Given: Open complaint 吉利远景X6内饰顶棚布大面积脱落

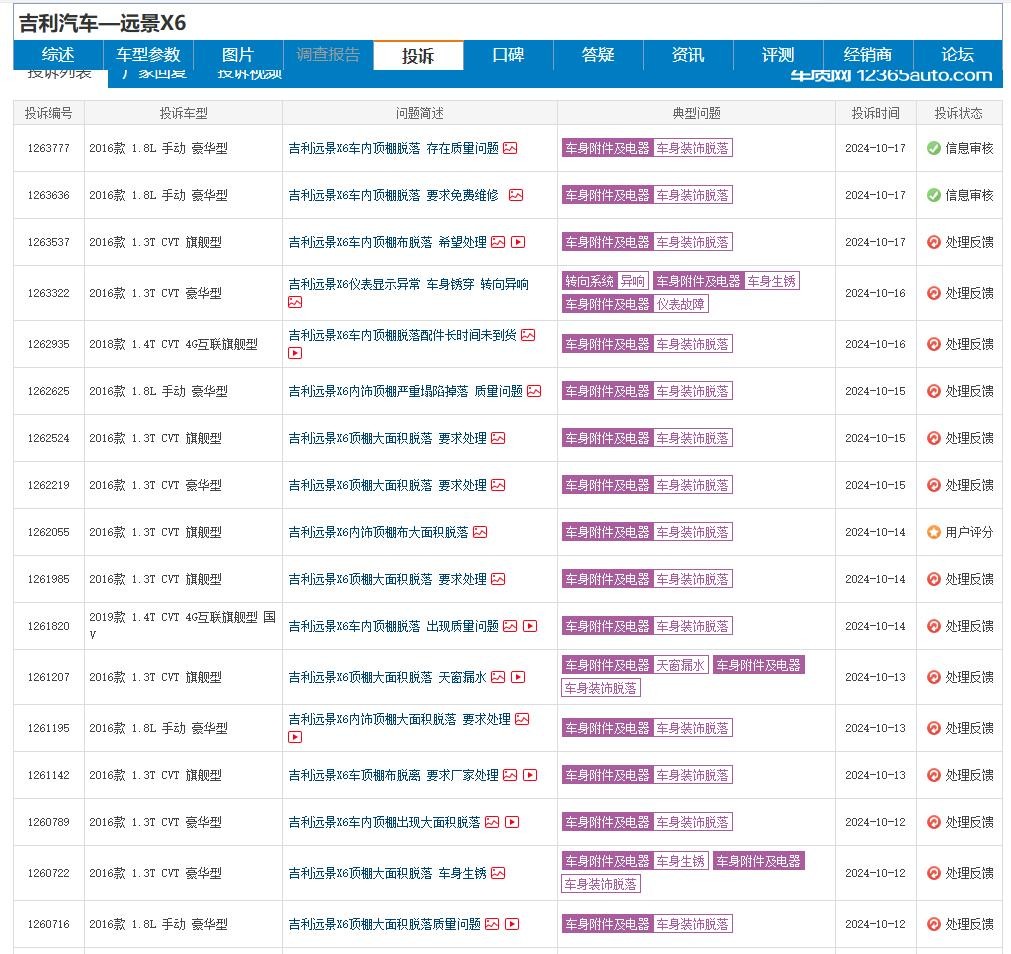Looking at the screenshot, I should point(378,532).
